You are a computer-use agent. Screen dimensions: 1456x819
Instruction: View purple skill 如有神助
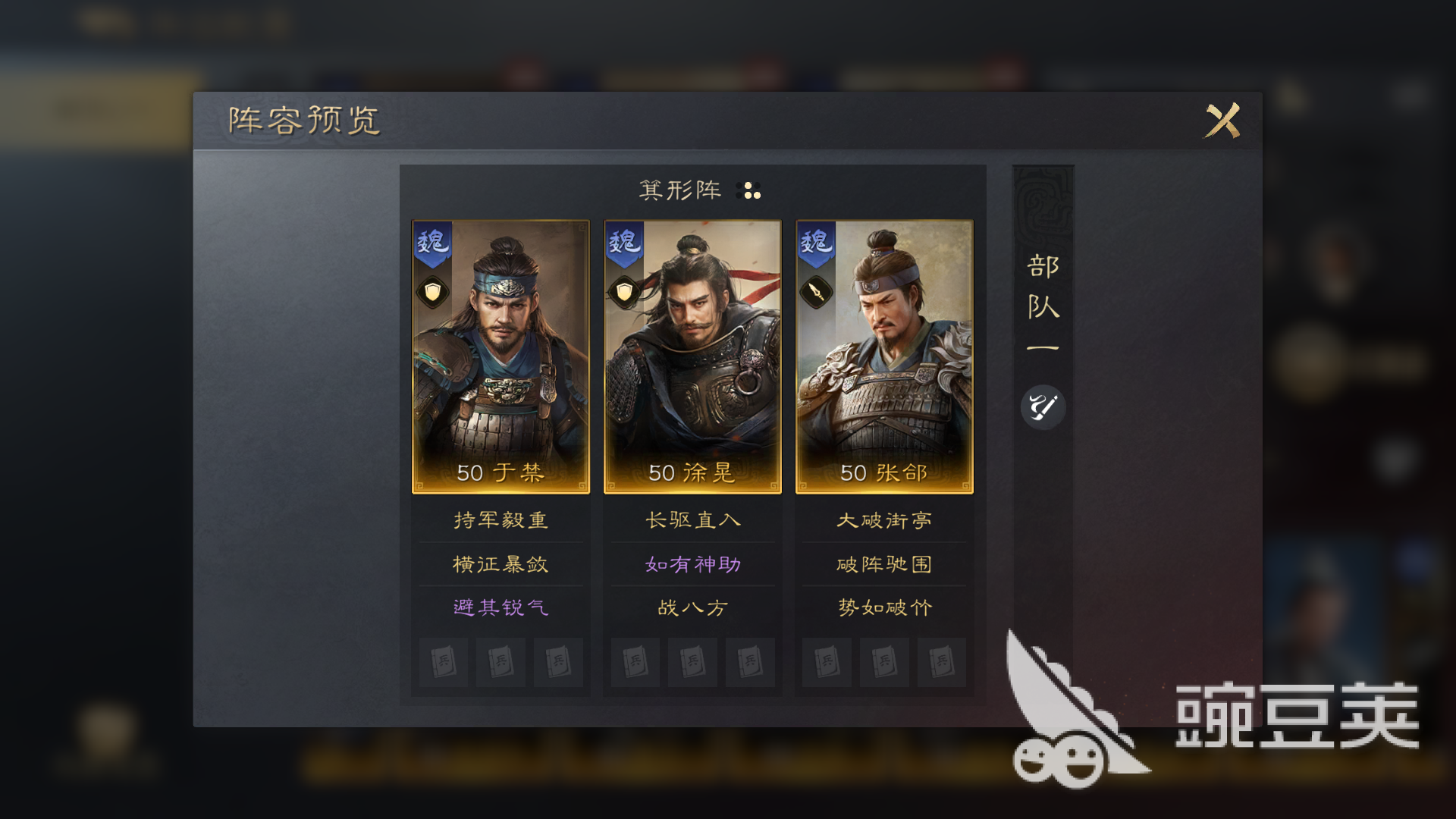pos(692,564)
